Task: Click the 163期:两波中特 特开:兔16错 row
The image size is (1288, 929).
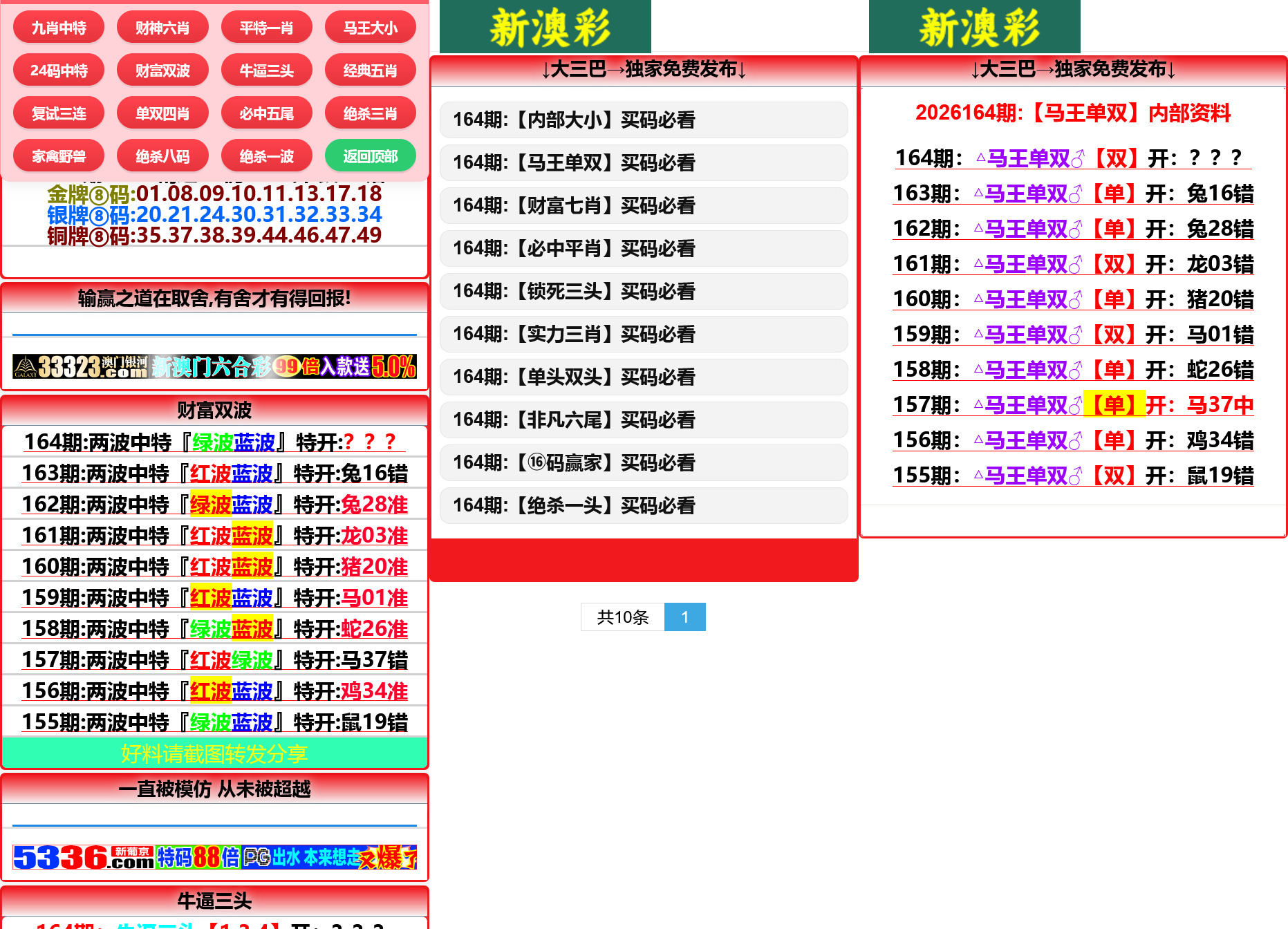Action: click(214, 473)
